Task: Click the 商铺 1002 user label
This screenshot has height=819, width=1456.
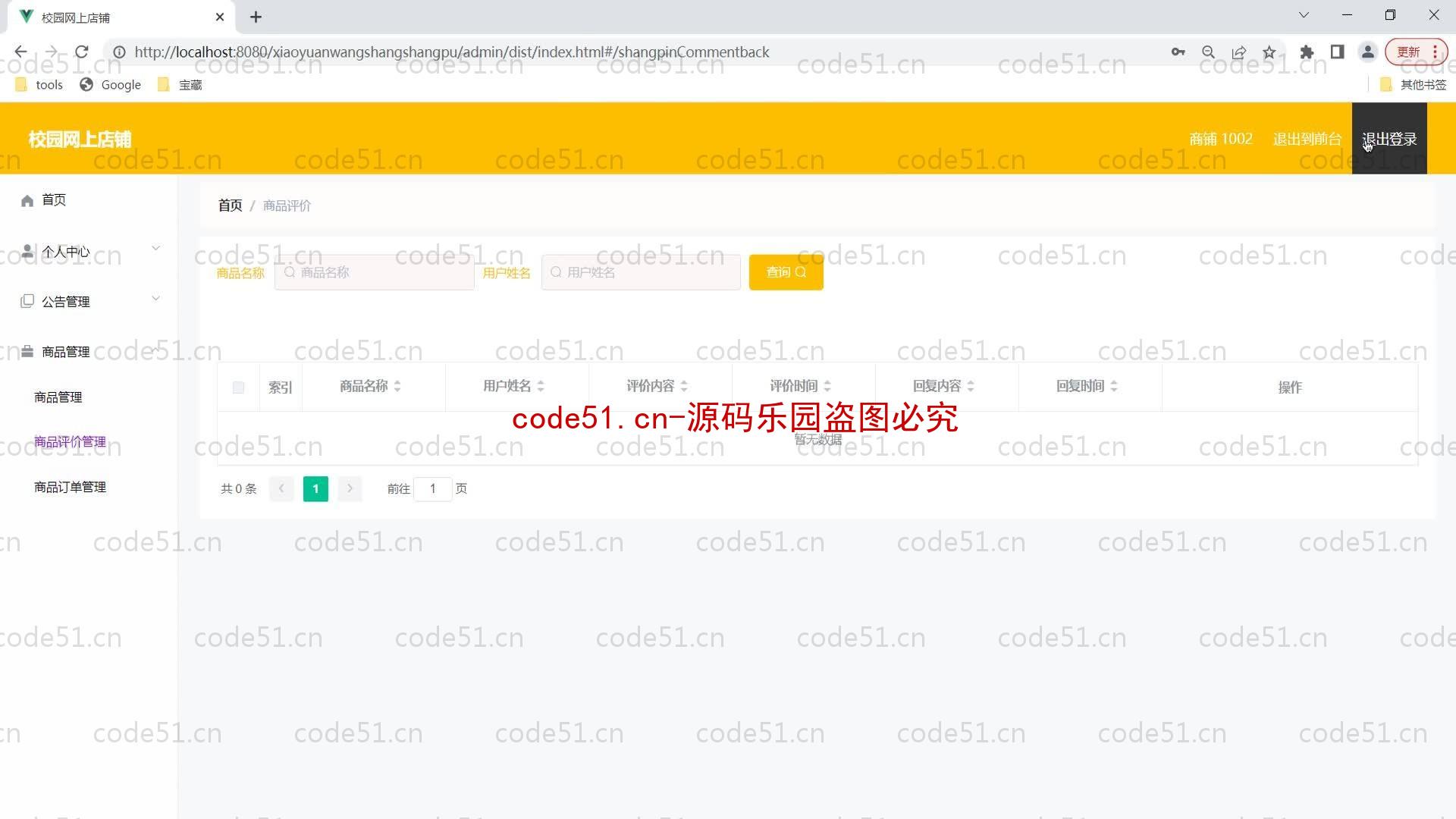Action: pos(1221,139)
